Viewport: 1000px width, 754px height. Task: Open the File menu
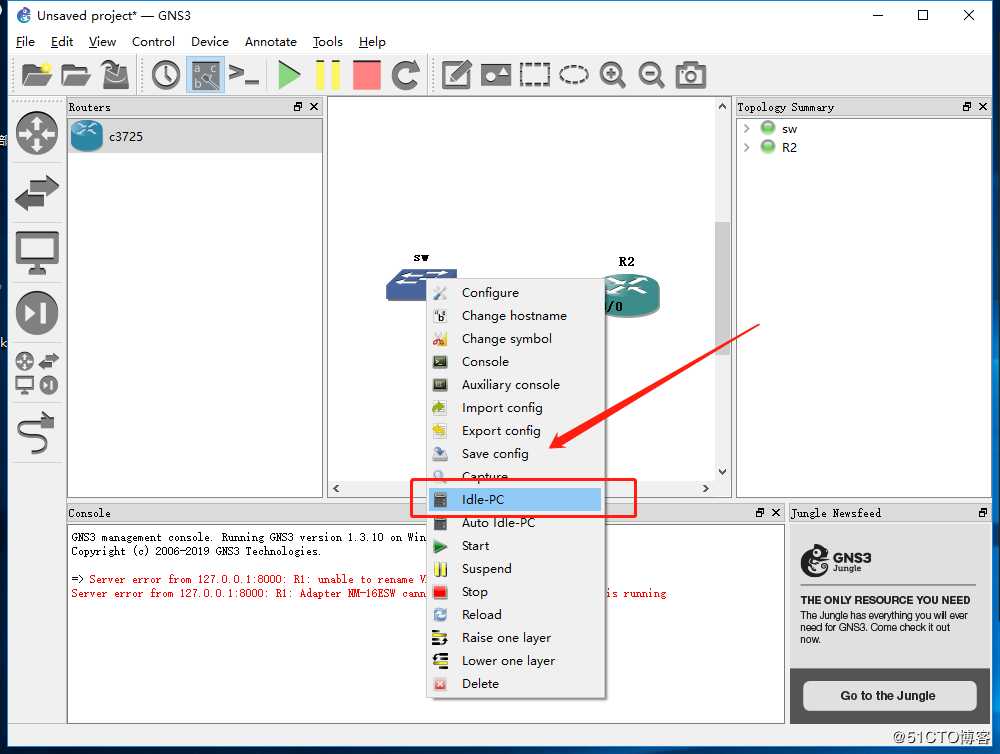point(25,41)
